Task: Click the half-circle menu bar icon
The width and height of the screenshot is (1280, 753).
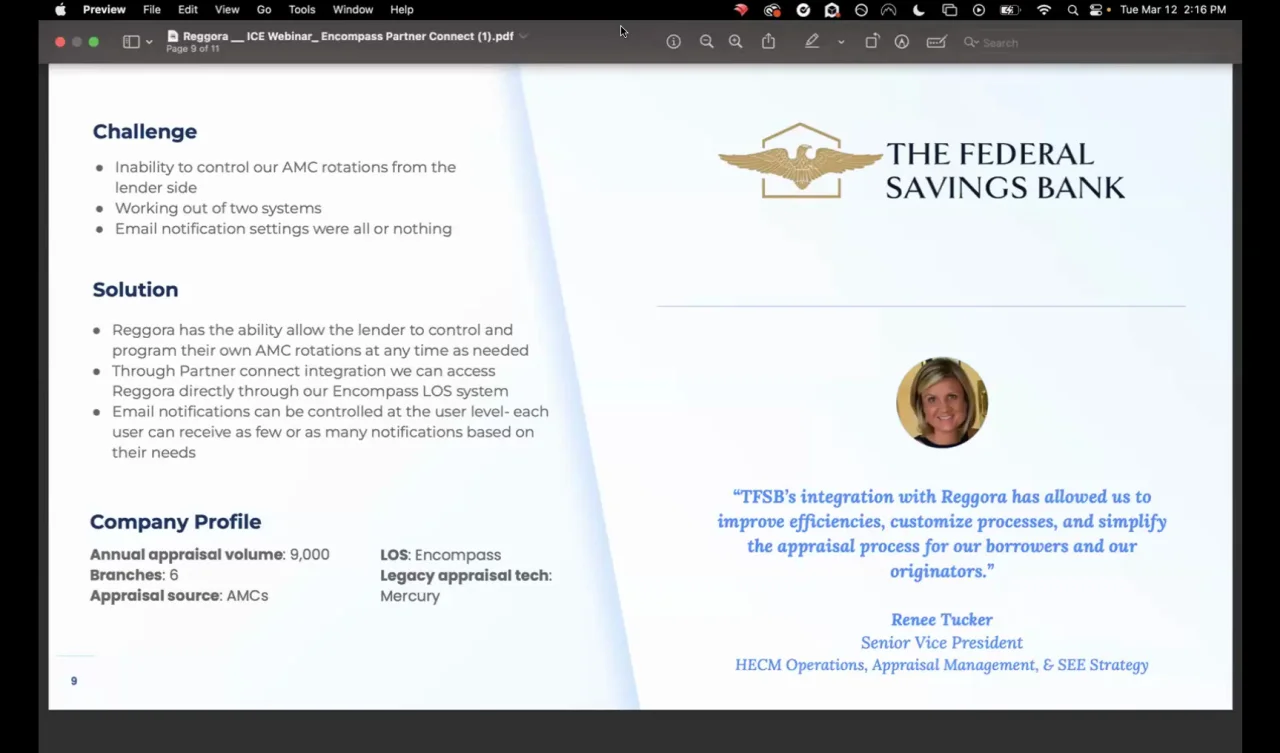Action: [861, 10]
